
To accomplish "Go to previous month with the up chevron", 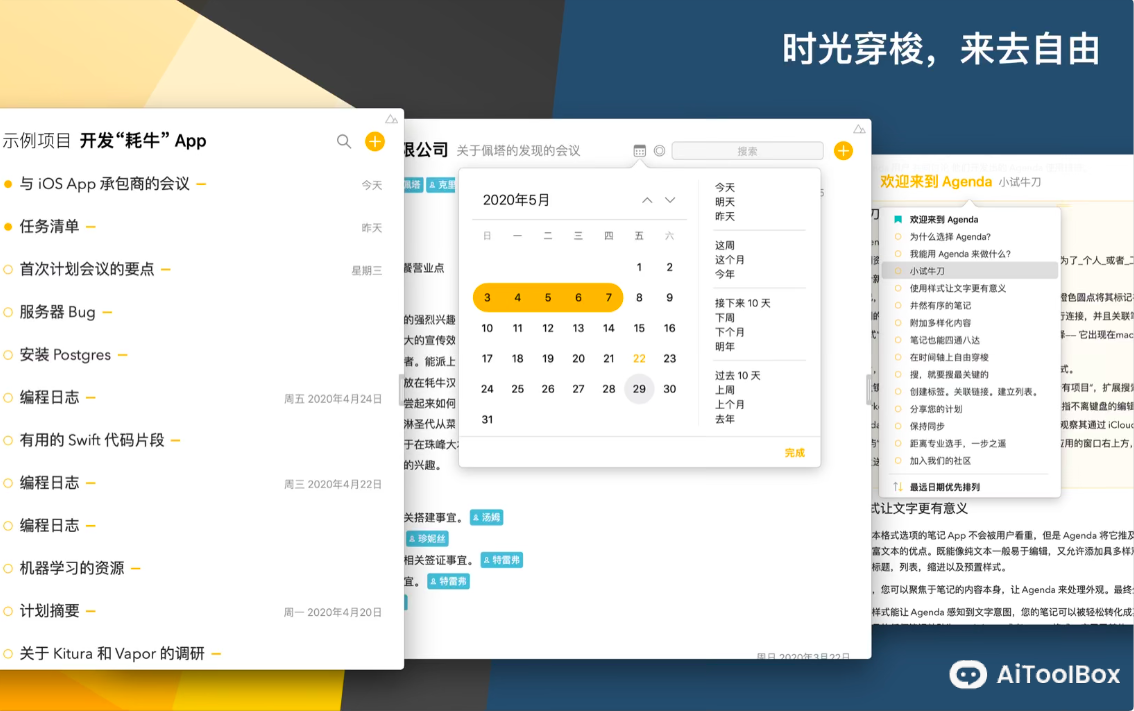I will pos(646,200).
